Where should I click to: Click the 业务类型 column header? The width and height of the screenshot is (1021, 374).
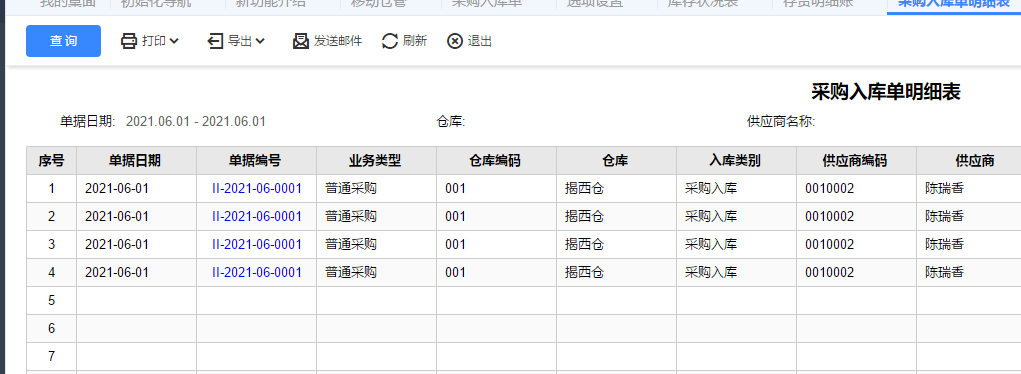pos(376,161)
